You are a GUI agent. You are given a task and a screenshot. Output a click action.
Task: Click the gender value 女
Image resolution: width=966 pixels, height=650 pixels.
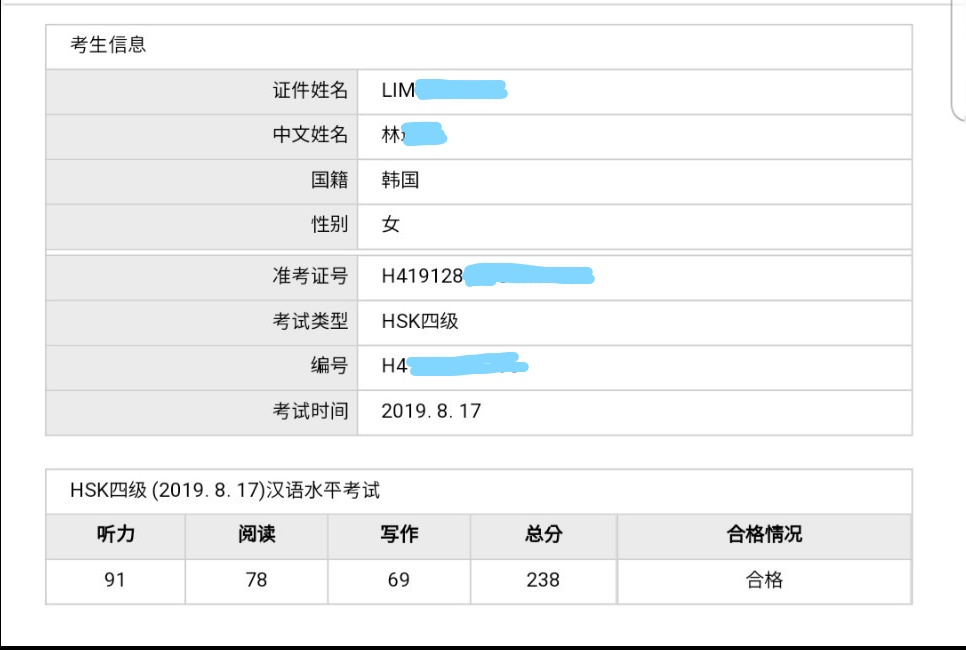(x=391, y=224)
